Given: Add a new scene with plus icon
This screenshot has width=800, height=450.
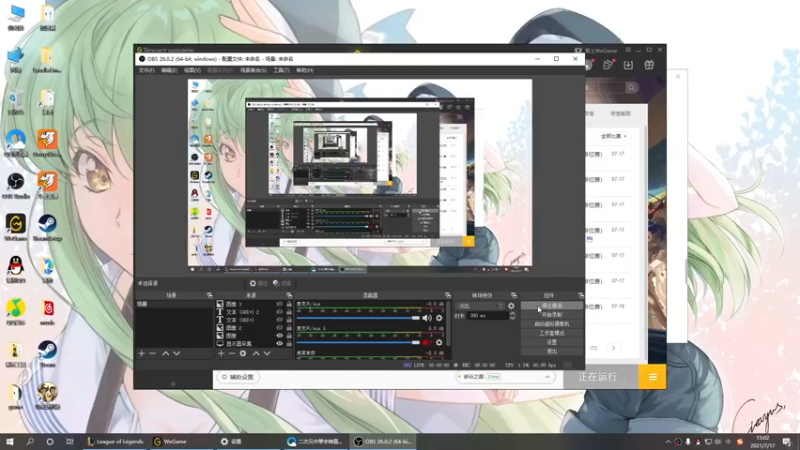Looking at the screenshot, I should click(x=142, y=353).
